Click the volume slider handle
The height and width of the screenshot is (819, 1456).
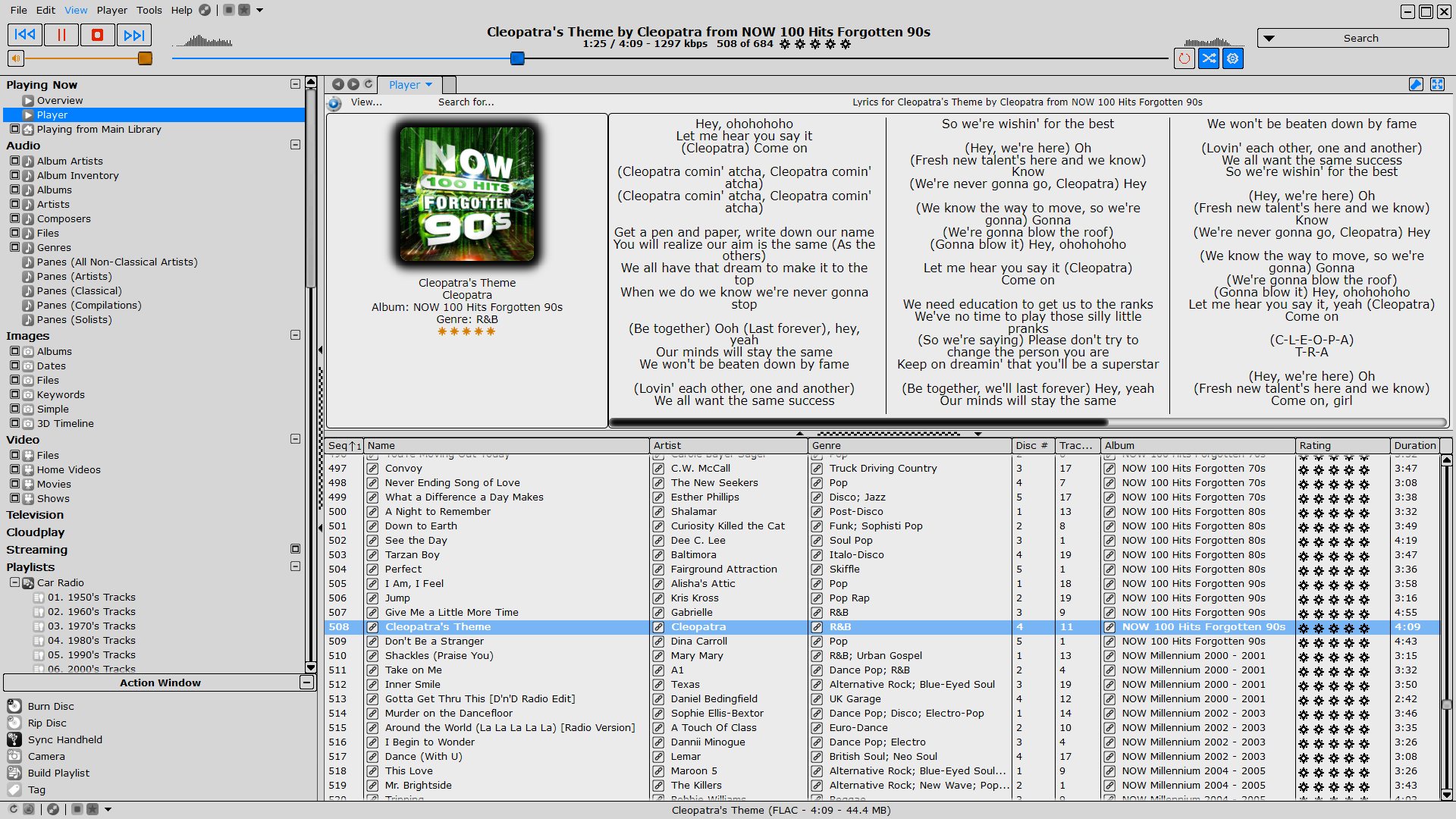(145, 58)
